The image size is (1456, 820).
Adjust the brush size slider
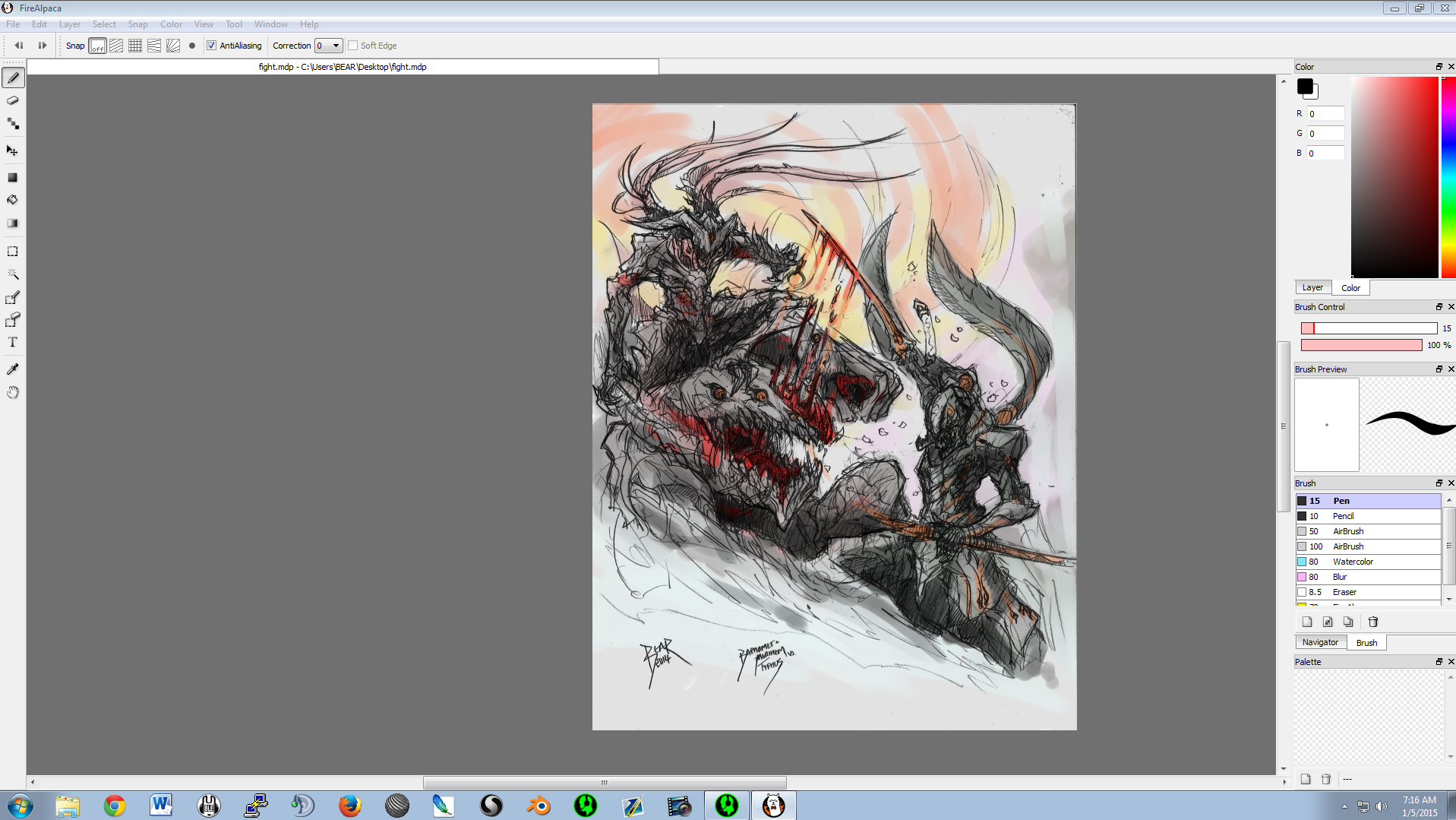tap(1369, 328)
